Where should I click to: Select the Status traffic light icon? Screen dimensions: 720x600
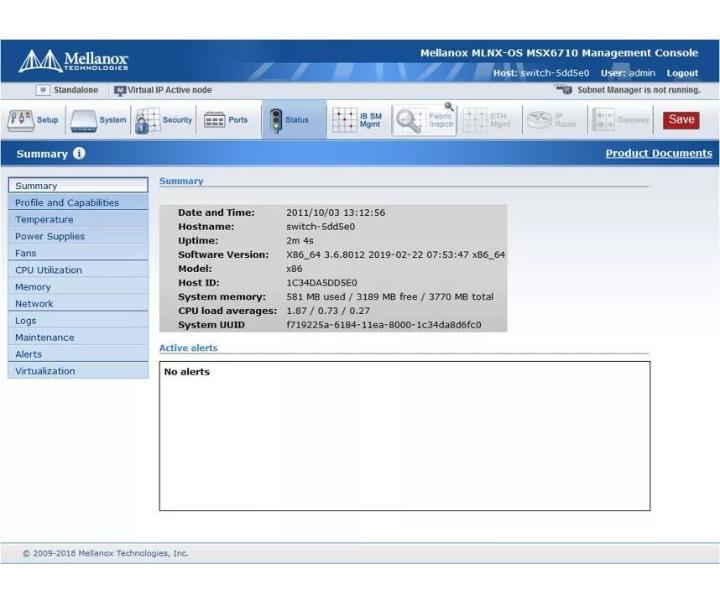pos(276,121)
